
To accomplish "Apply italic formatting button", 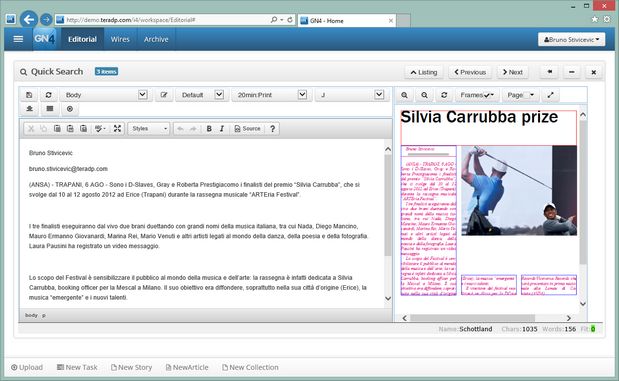I will tap(222, 129).
